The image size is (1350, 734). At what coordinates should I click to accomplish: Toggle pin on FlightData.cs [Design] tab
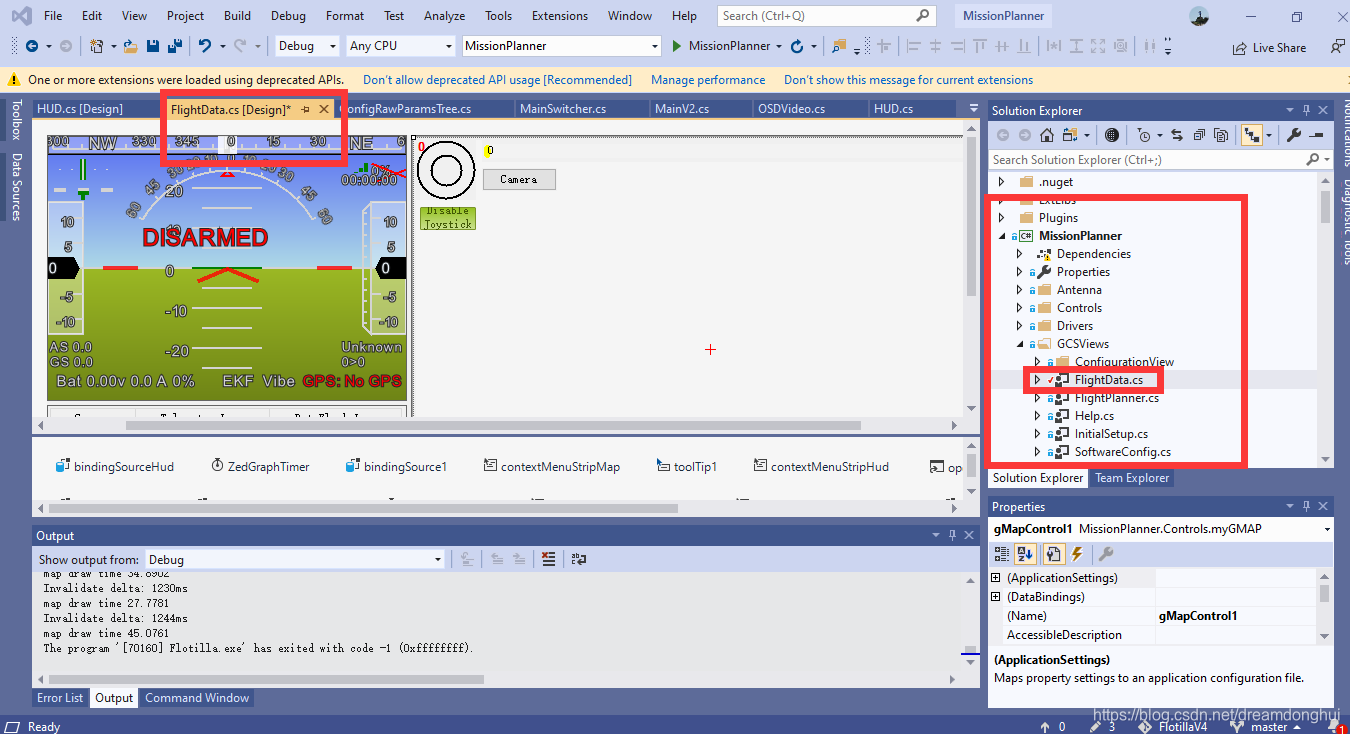pos(305,109)
